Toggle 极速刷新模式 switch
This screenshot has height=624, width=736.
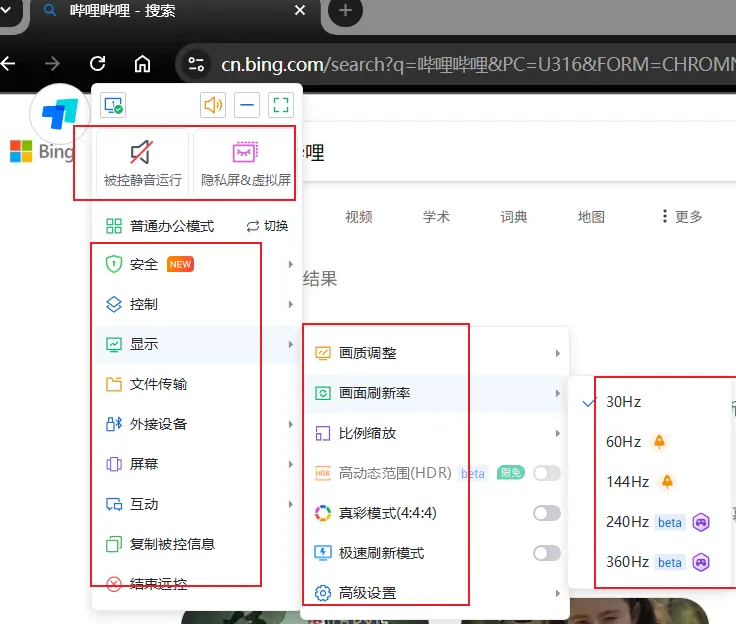547,553
